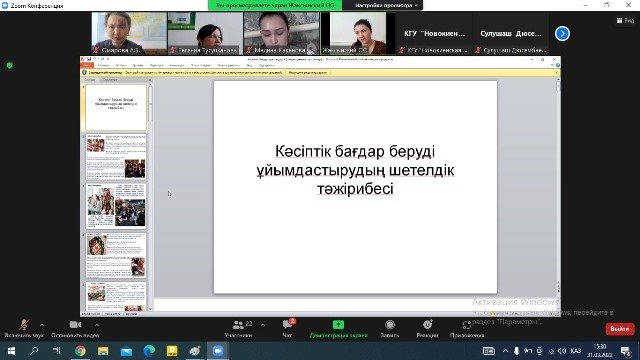
Task: Open the Apps icon in Zoom toolbar
Action: click(467, 325)
